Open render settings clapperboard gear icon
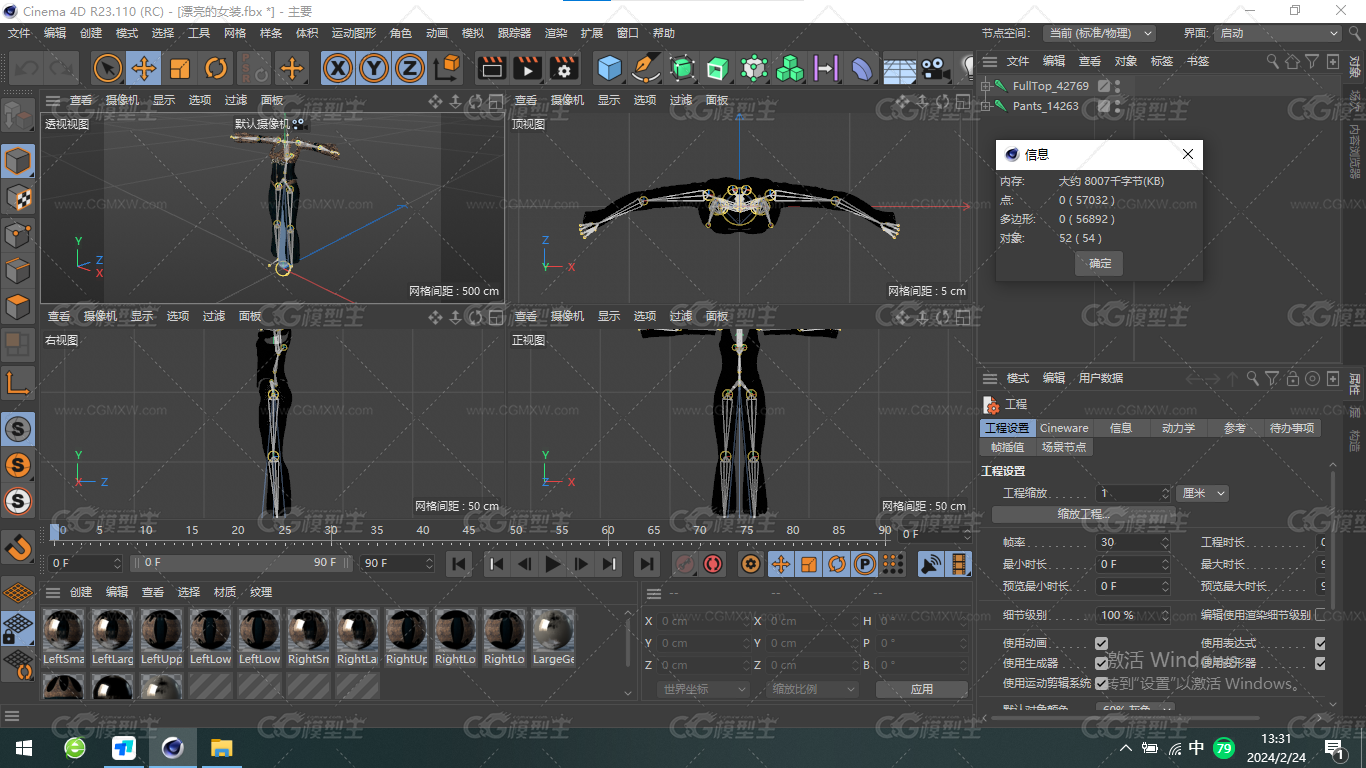Viewport: 1366px width, 768px height. click(x=564, y=68)
